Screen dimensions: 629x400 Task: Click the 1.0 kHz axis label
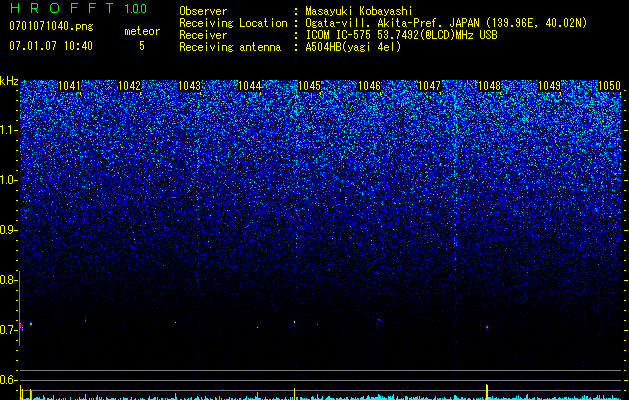9,180
